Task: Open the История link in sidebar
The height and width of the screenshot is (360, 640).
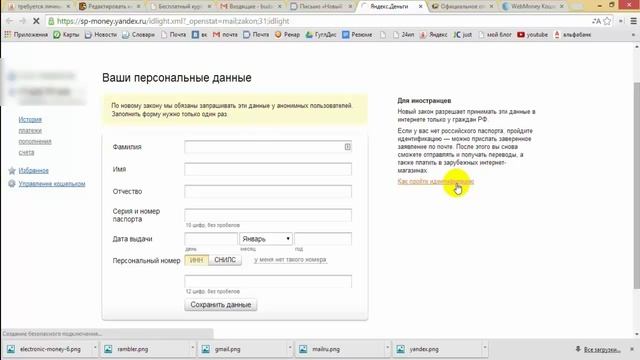Action: point(30,120)
